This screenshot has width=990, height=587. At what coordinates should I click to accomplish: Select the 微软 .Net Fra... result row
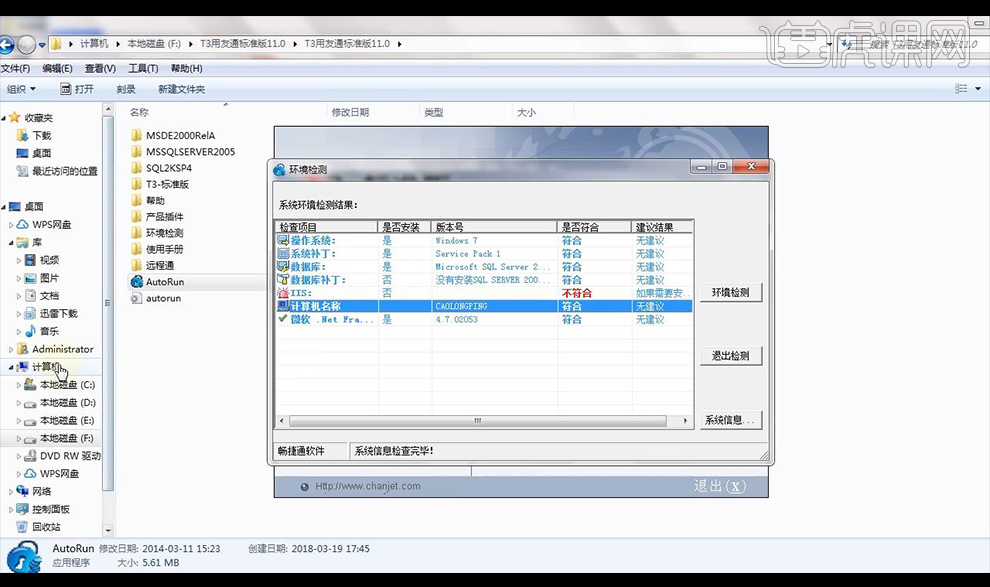click(484, 319)
